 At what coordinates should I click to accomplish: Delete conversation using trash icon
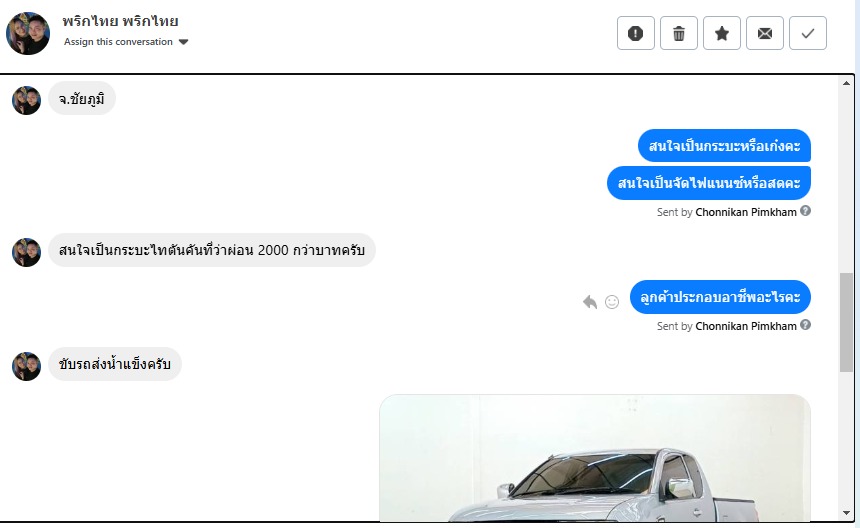tap(678, 33)
